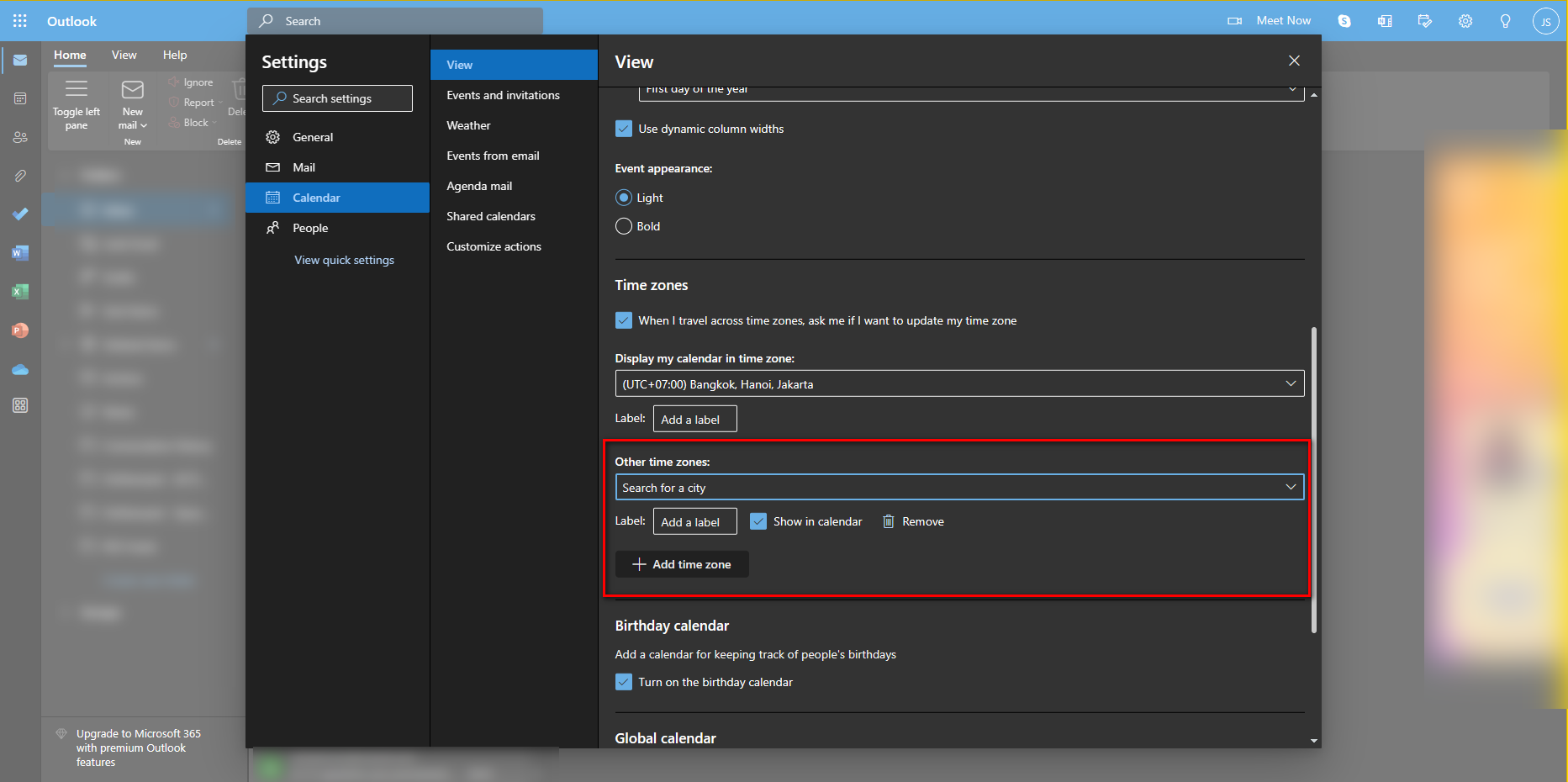Viewport: 1568px width, 782px height.
Task: Open Weather settings section
Action: pyautogui.click(x=514, y=125)
